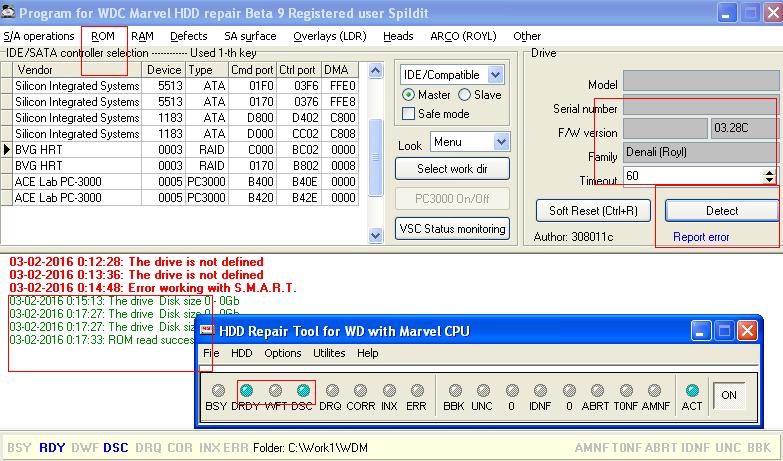Open the IDE/Compatible dropdown

click(x=496, y=75)
